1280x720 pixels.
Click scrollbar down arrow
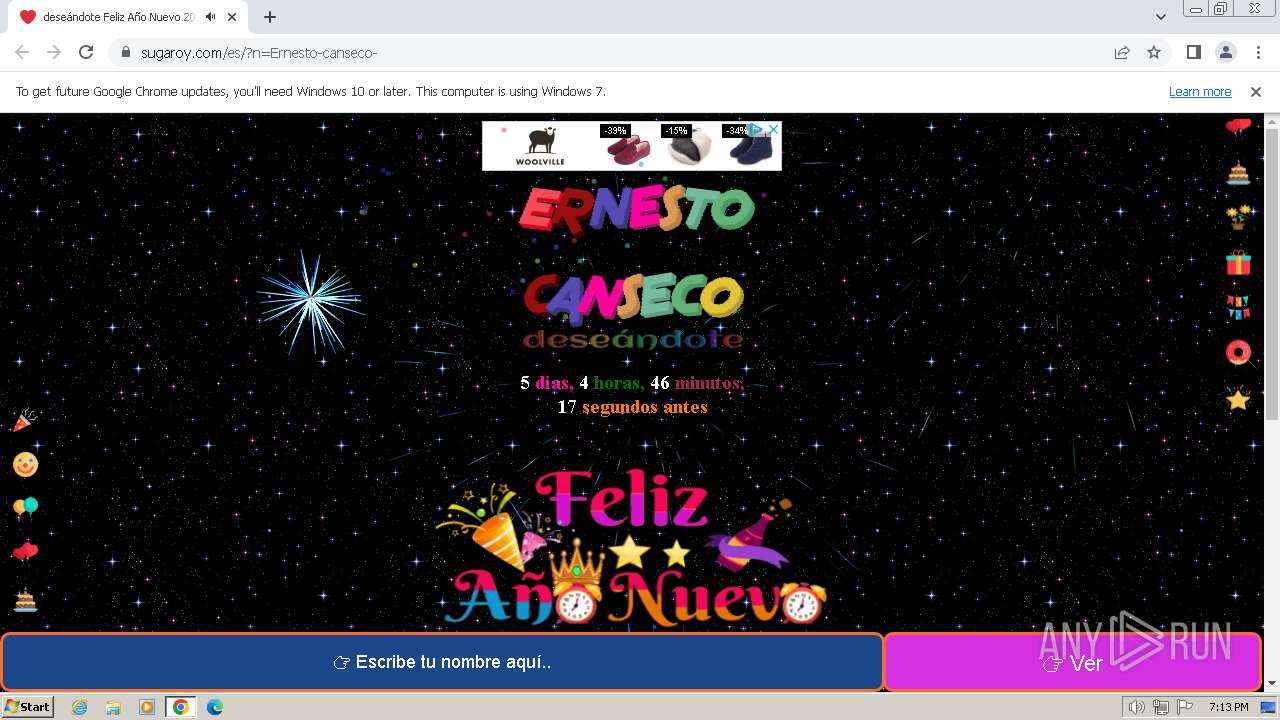click(1272, 684)
